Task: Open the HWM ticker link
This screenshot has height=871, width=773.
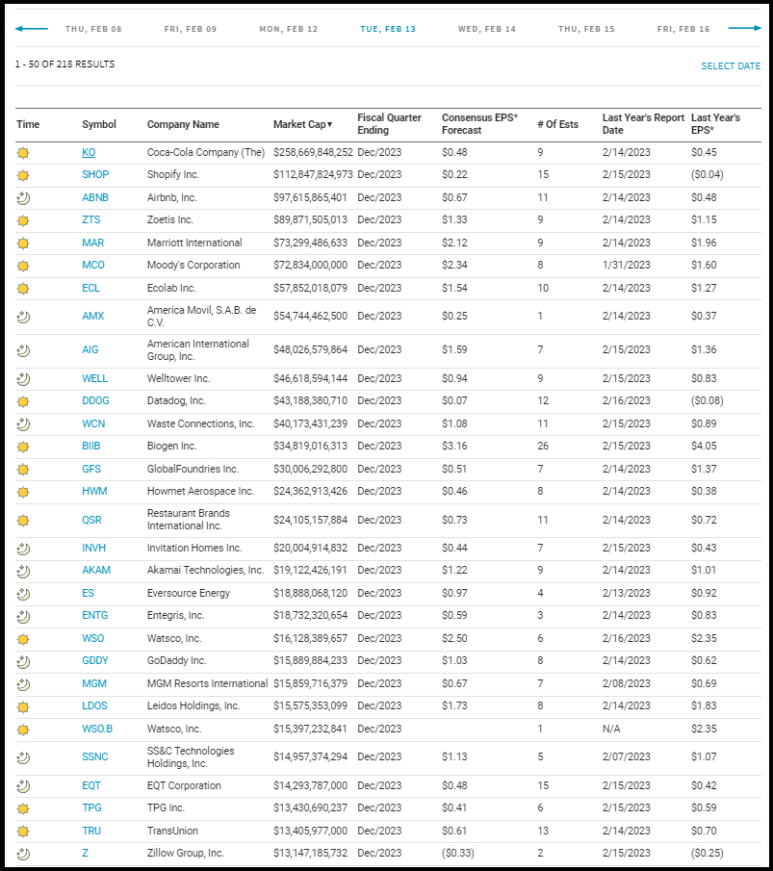Action: [x=94, y=491]
